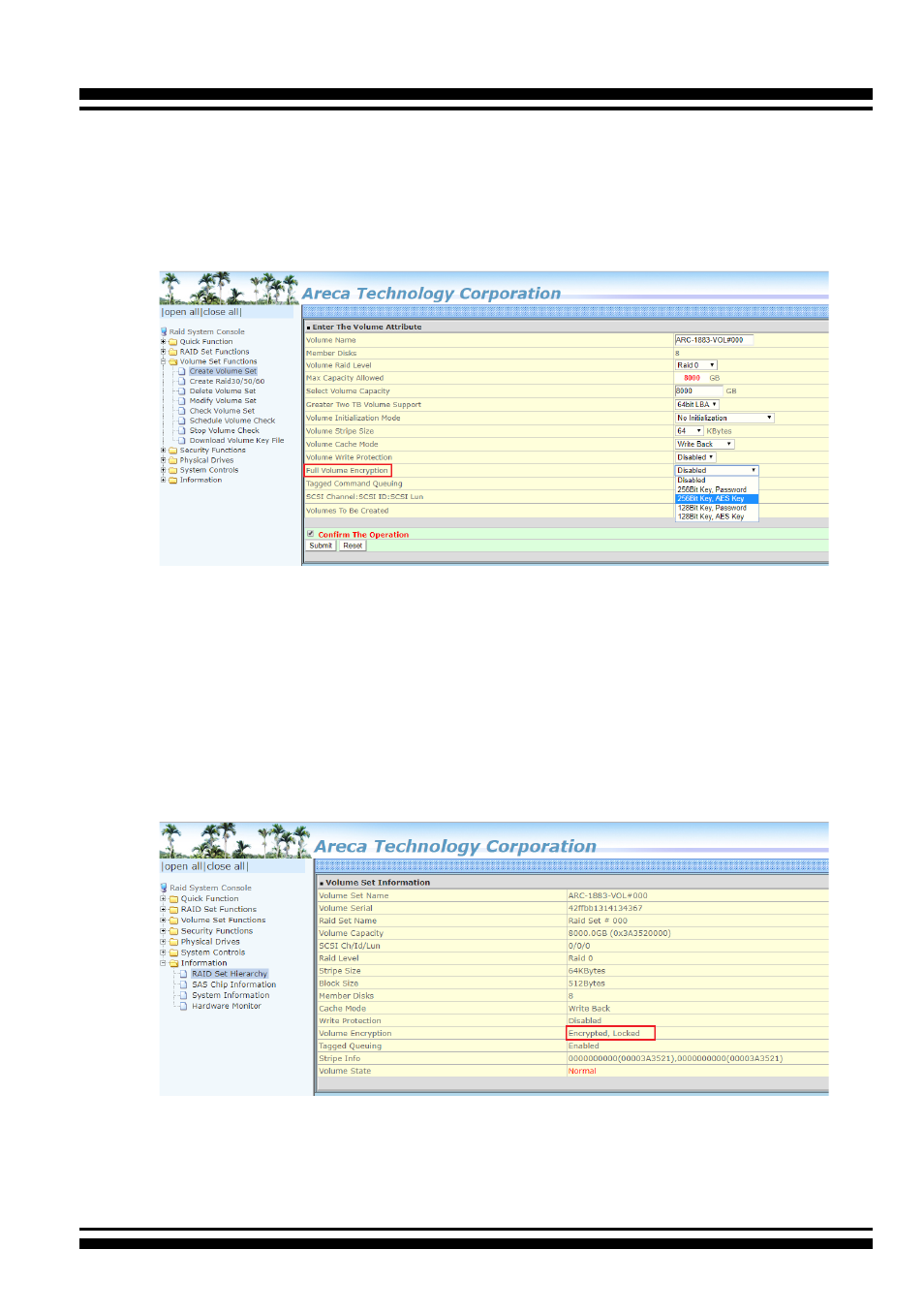Viewport: 924px width, 1312px height.
Task: Click the Full Volume Encryption dropdown box
Action: coord(717,470)
